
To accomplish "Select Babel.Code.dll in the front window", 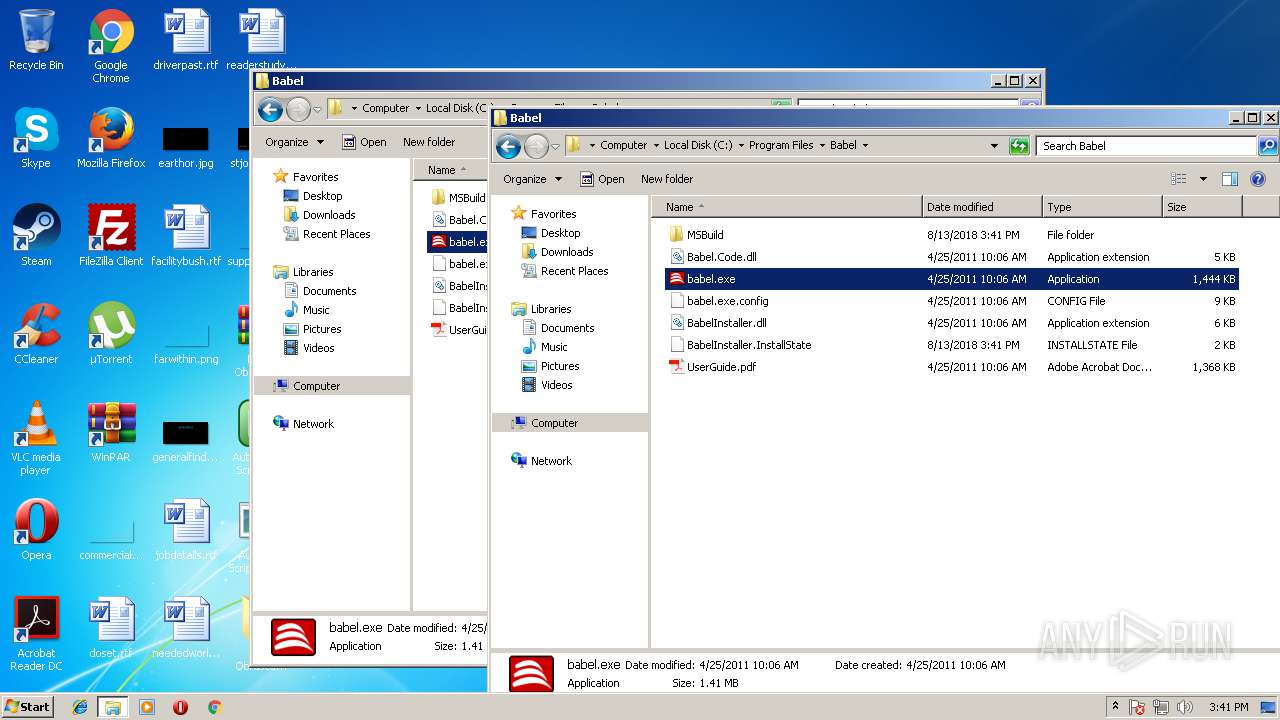I will [951, 257].
